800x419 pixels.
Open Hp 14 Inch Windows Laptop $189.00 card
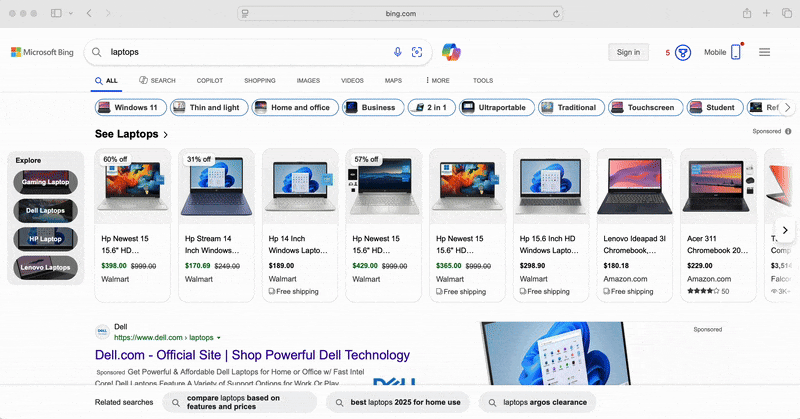[x=300, y=225]
